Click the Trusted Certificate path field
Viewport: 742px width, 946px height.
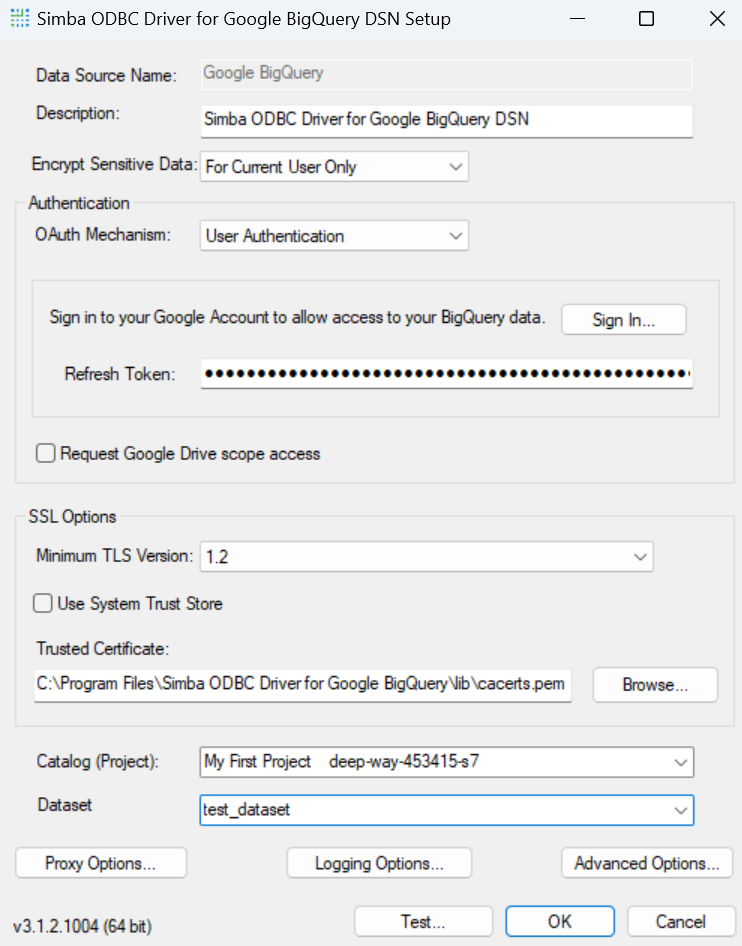point(303,685)
